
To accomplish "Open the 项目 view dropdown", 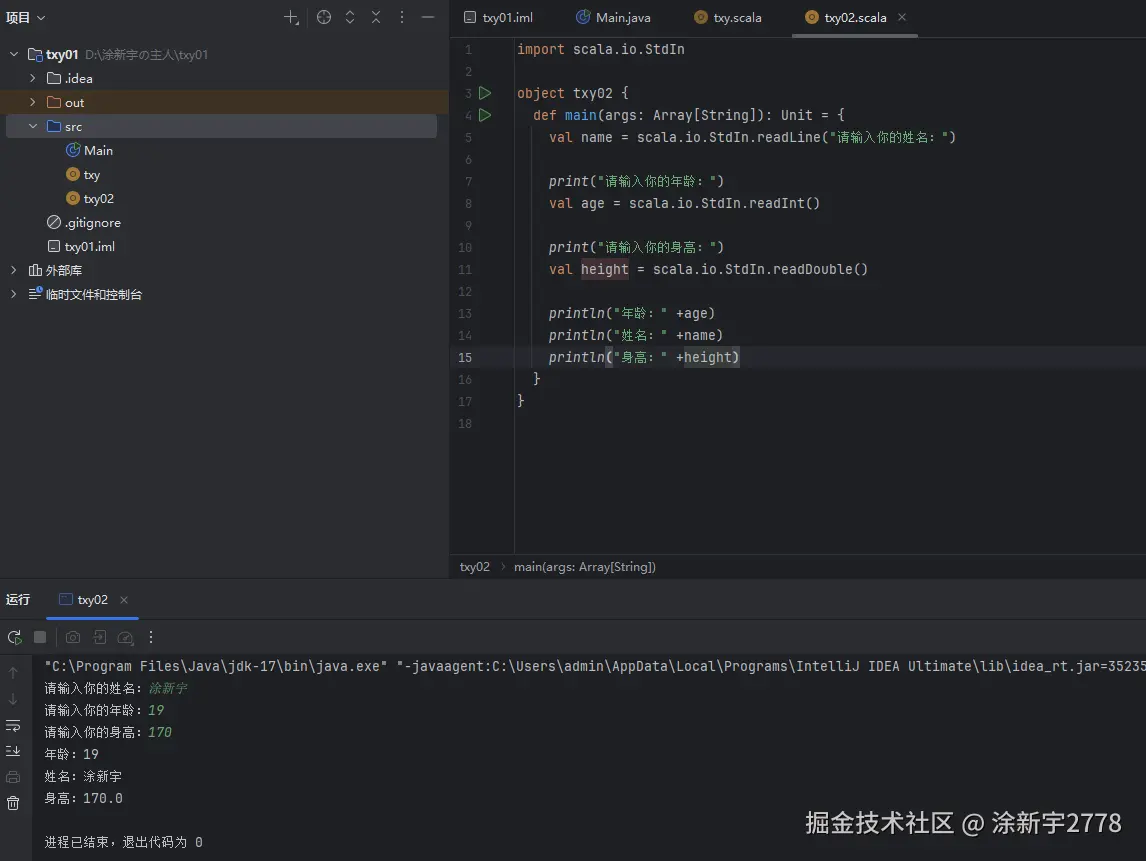I will coord(26,18).
